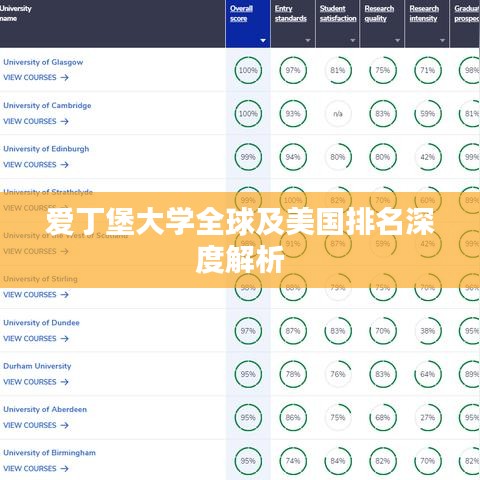View courses for University of Stirling
Viewport: 480px width, 480px height.
point(36,295)
